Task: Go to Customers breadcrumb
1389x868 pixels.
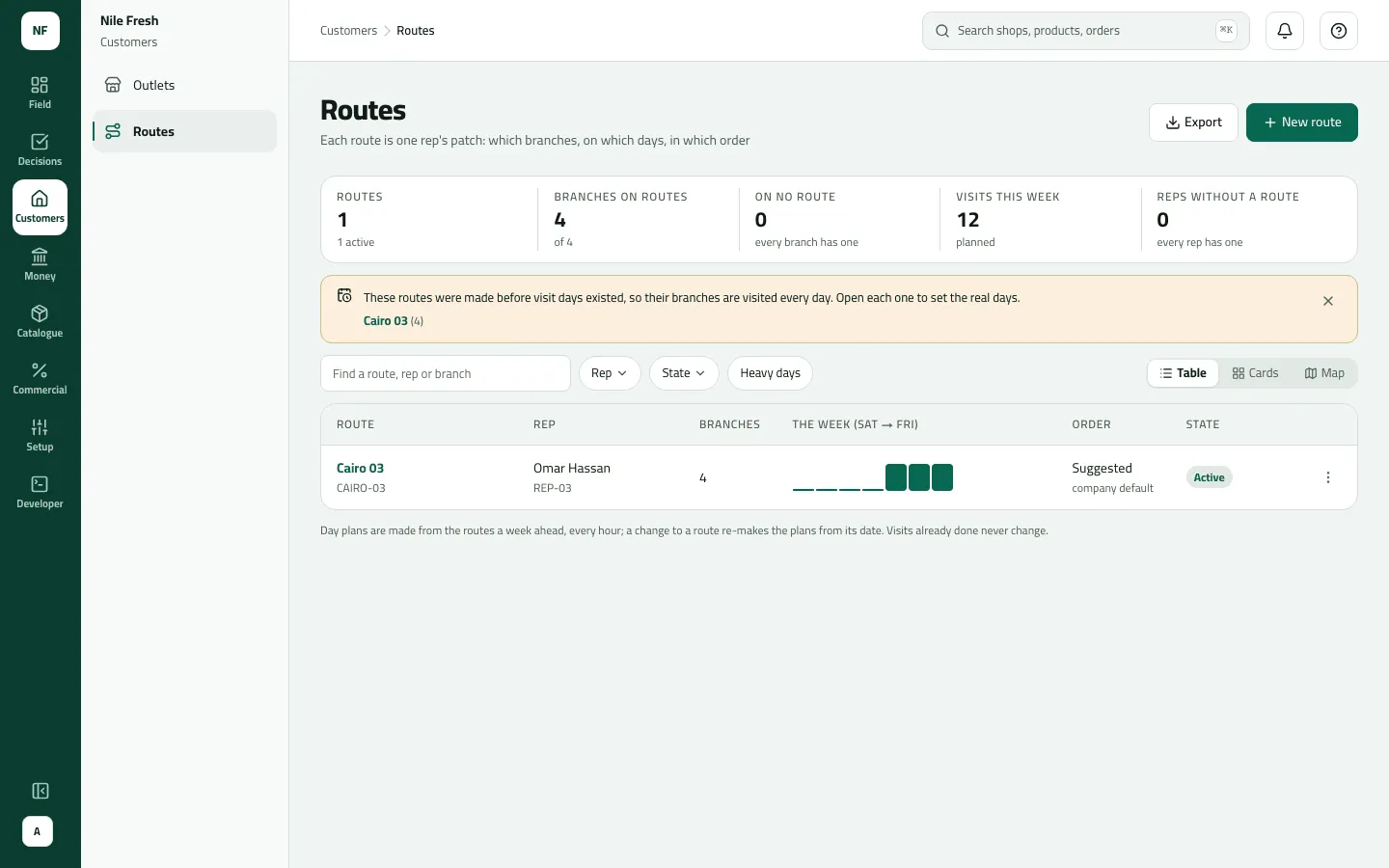Action: (348, 31)
